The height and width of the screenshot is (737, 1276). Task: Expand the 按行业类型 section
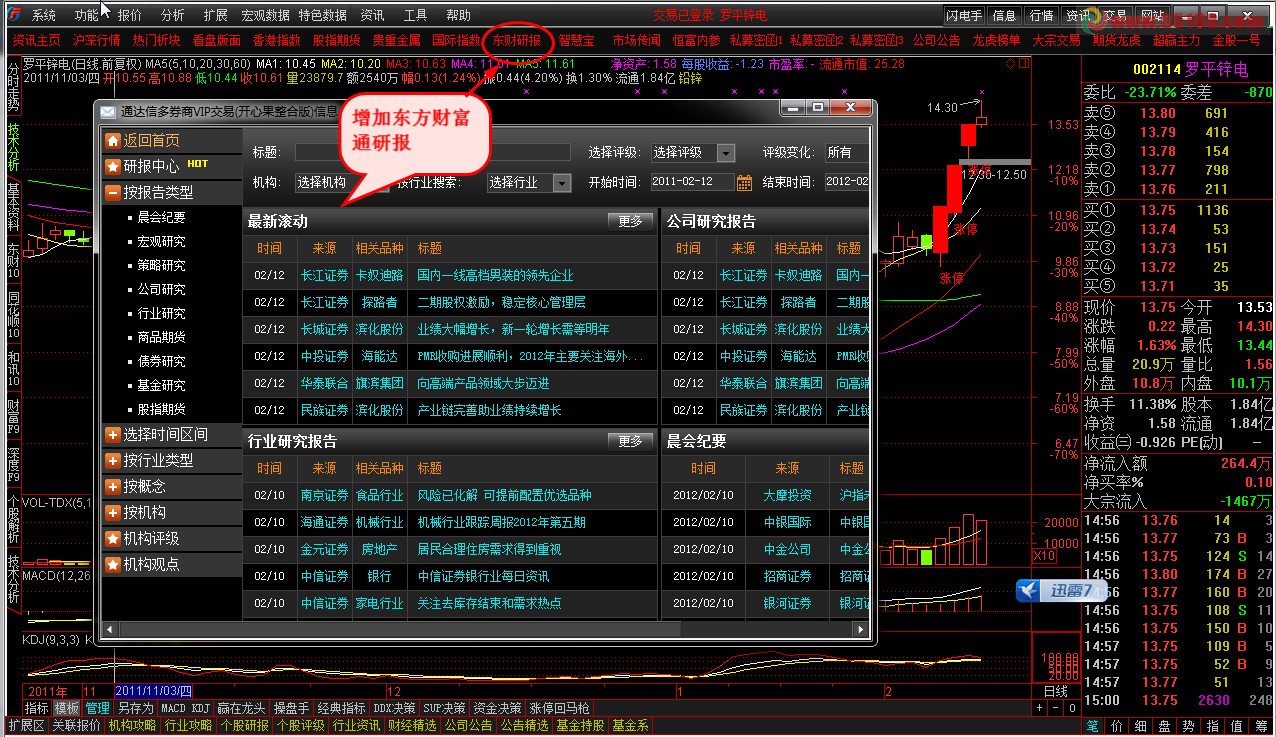click(112, 460)
